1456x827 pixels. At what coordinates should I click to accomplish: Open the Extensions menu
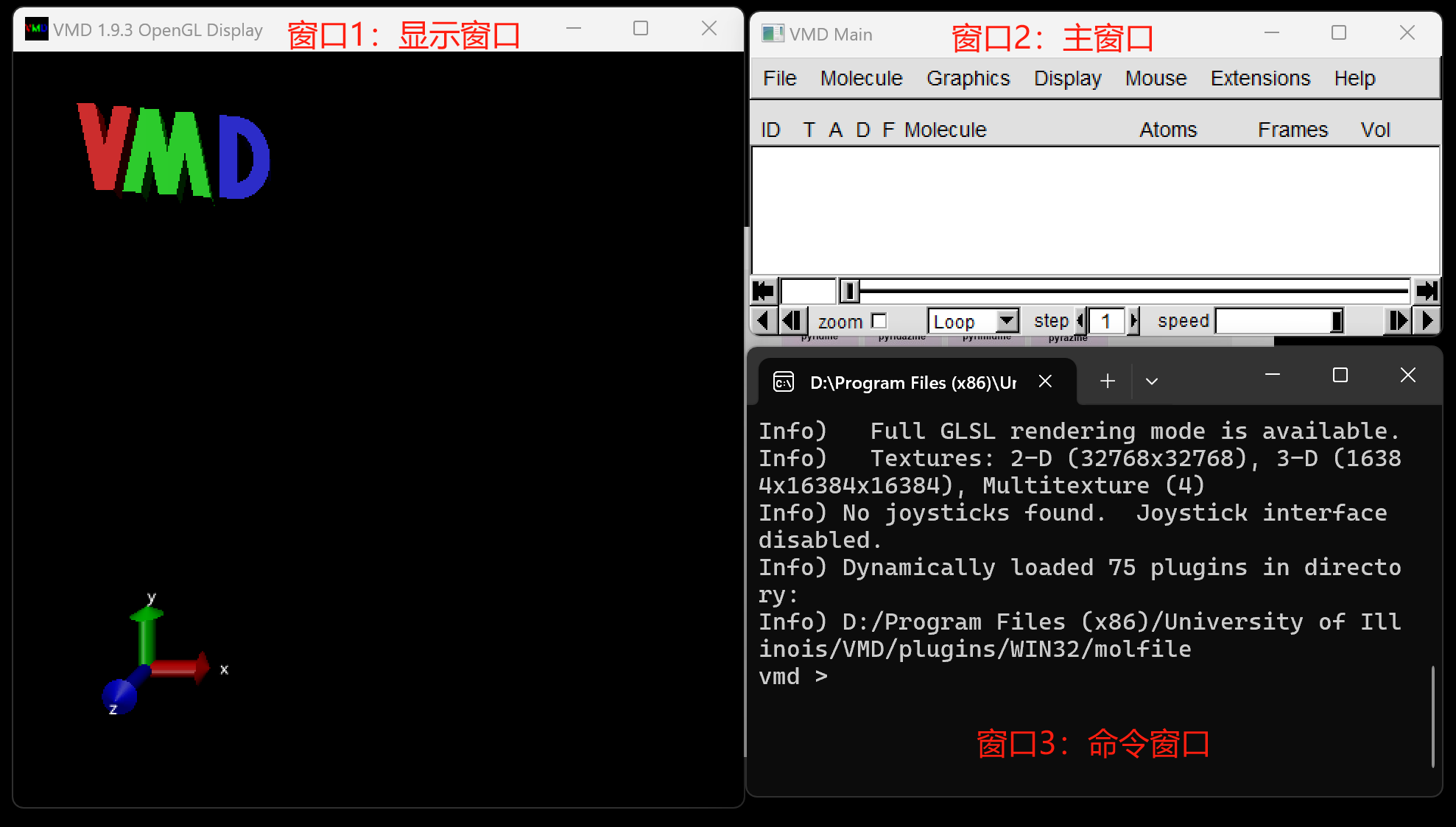pos(1260,78)
